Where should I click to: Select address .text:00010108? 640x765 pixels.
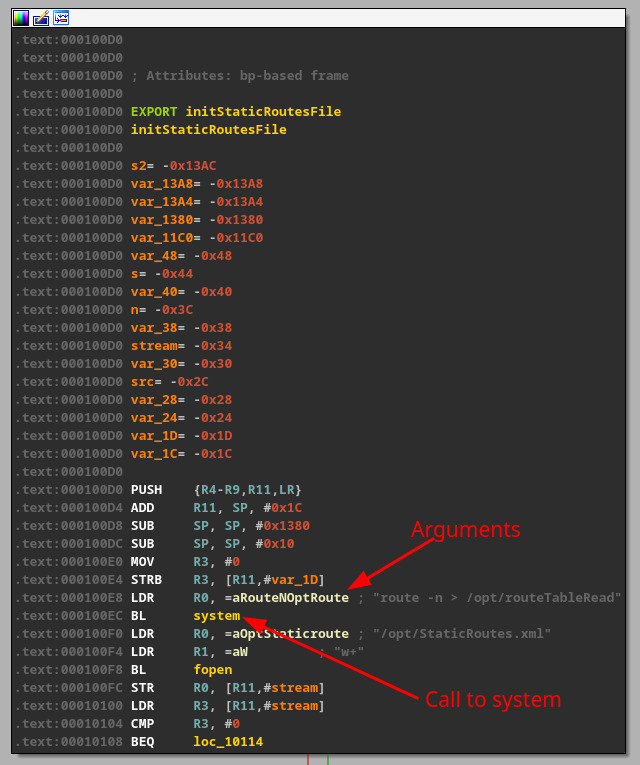69,742
